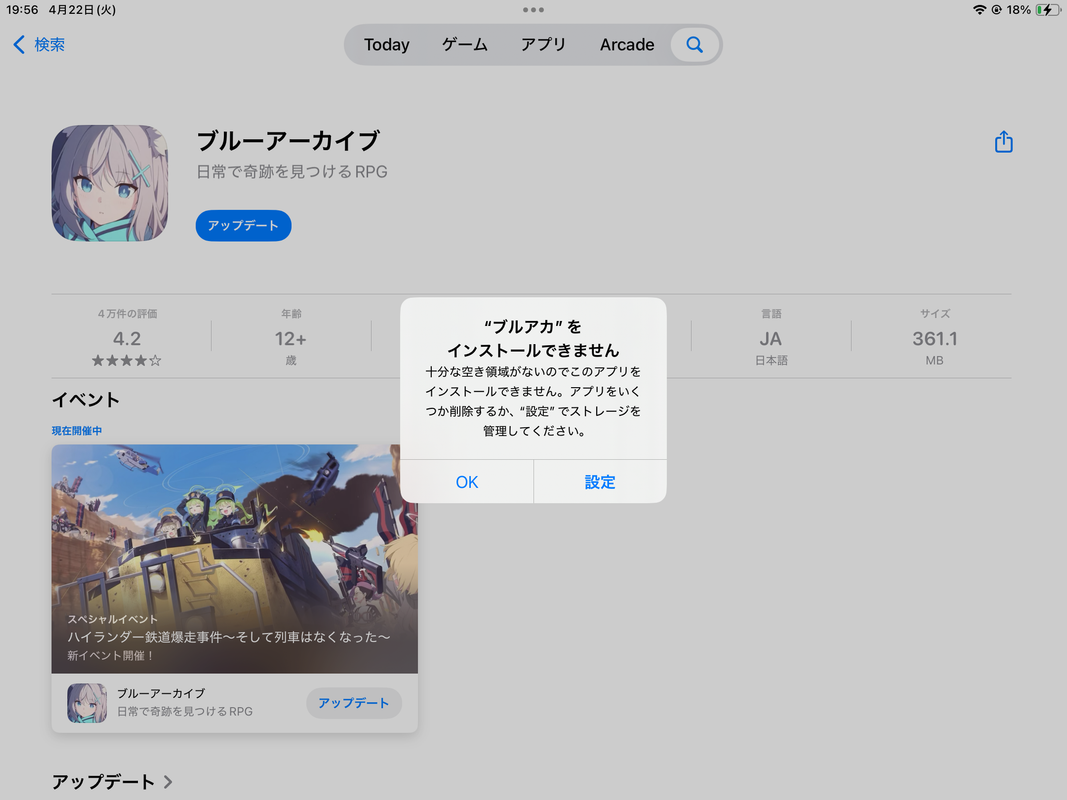Image resolution: width=1067 pixels, height=800 pixels.
Task: Tap the orientation lock status icon
Action: click(x=997, y=10)
